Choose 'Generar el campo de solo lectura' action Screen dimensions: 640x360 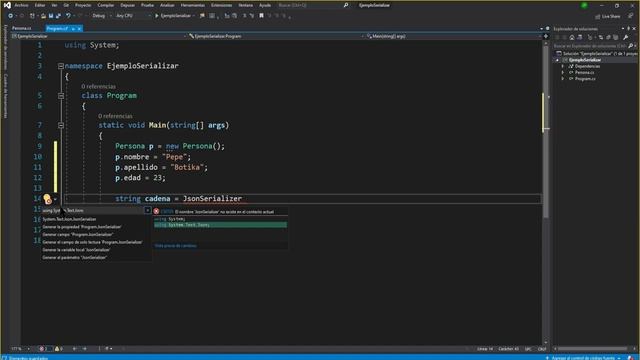(x=93, y=242)
